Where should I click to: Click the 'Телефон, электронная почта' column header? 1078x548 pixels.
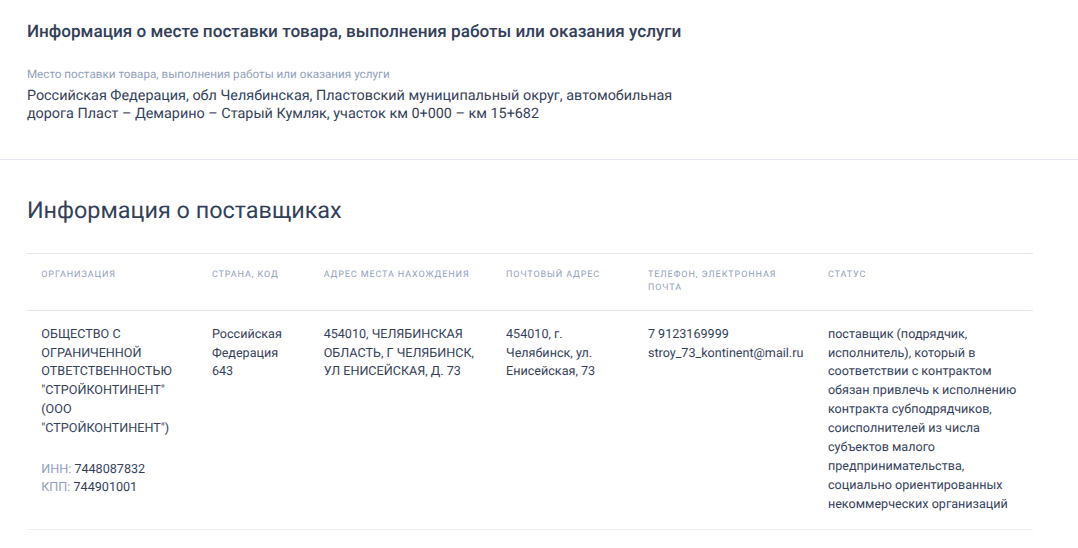click(x=711, y=280)
